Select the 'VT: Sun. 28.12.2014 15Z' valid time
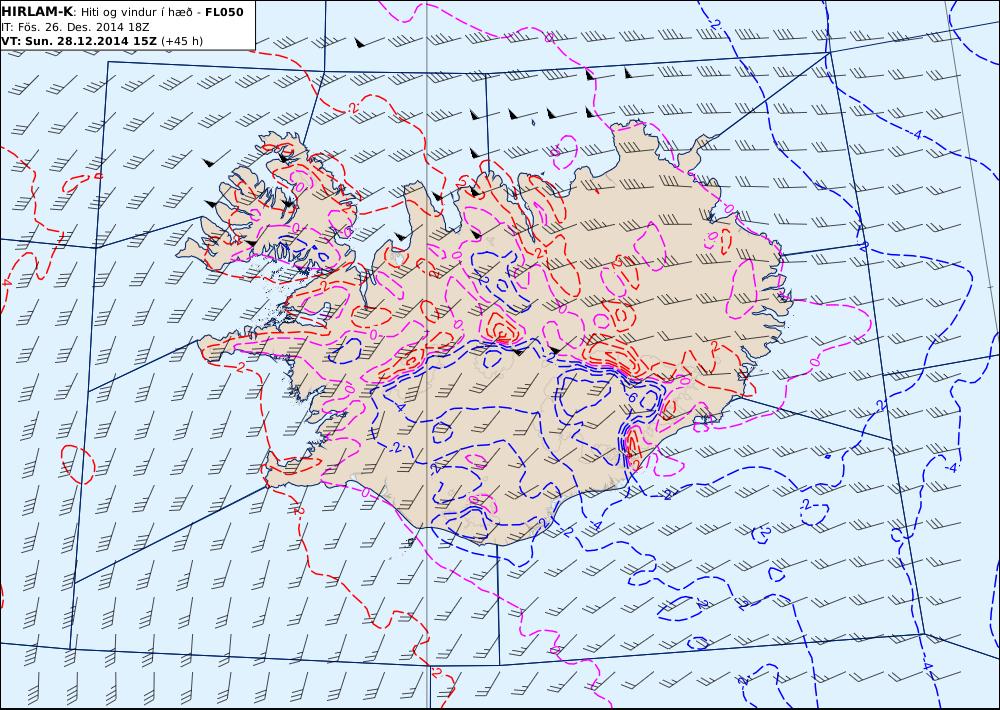 [79, 41]
